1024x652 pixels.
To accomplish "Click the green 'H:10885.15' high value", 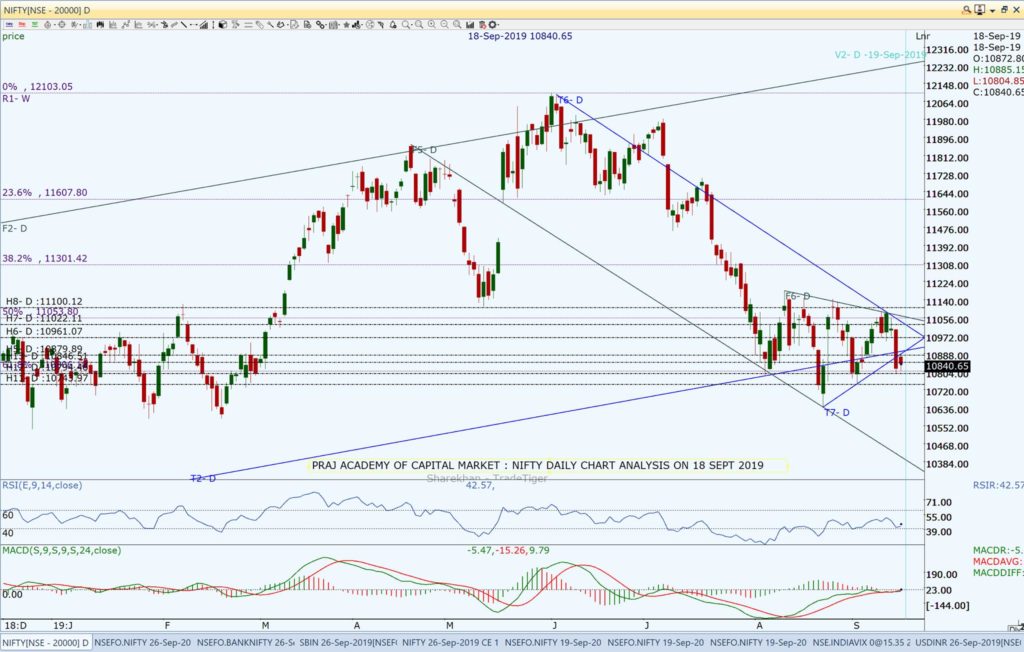I will 998,70.
